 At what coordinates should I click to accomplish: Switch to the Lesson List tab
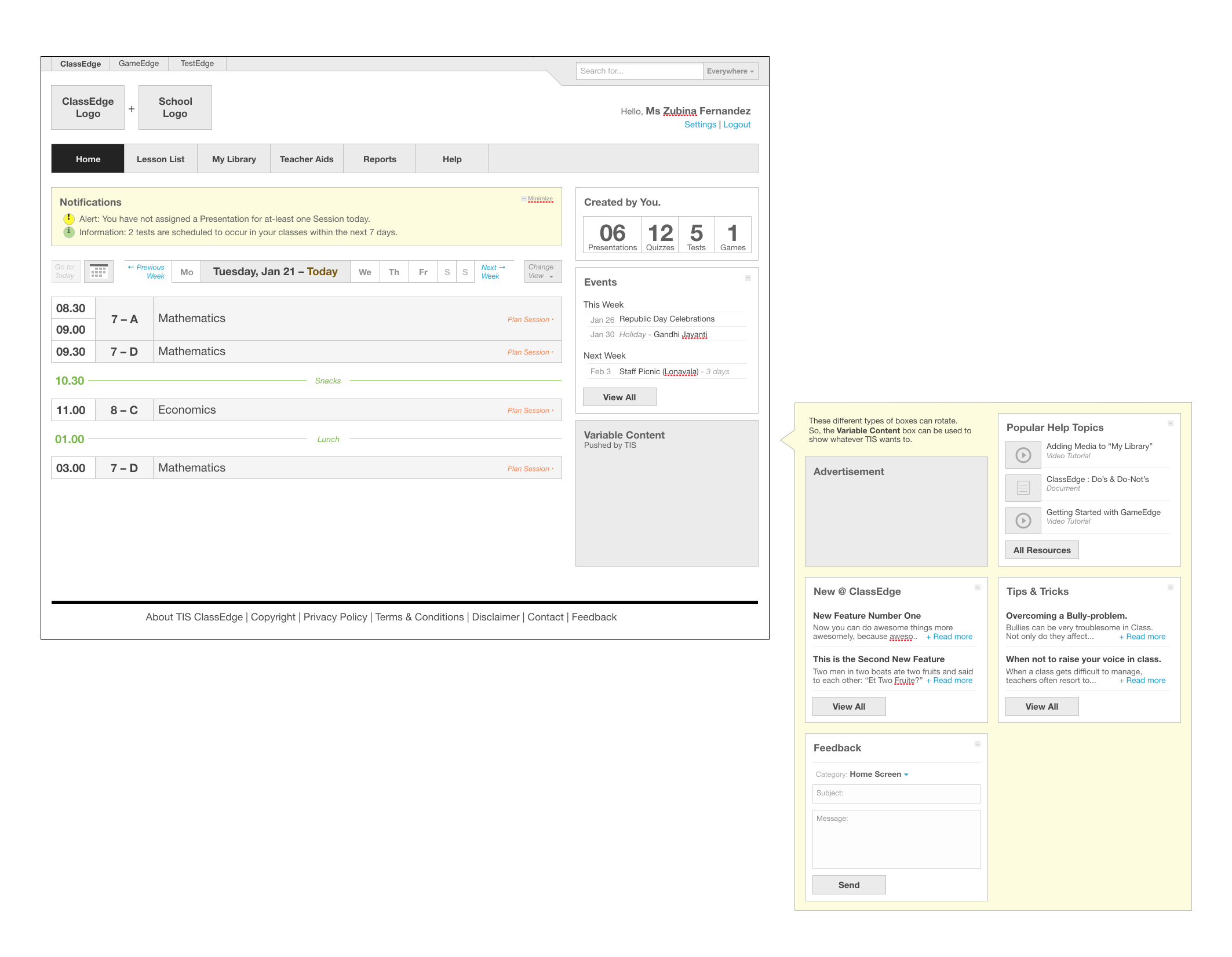tap(161, 159)
